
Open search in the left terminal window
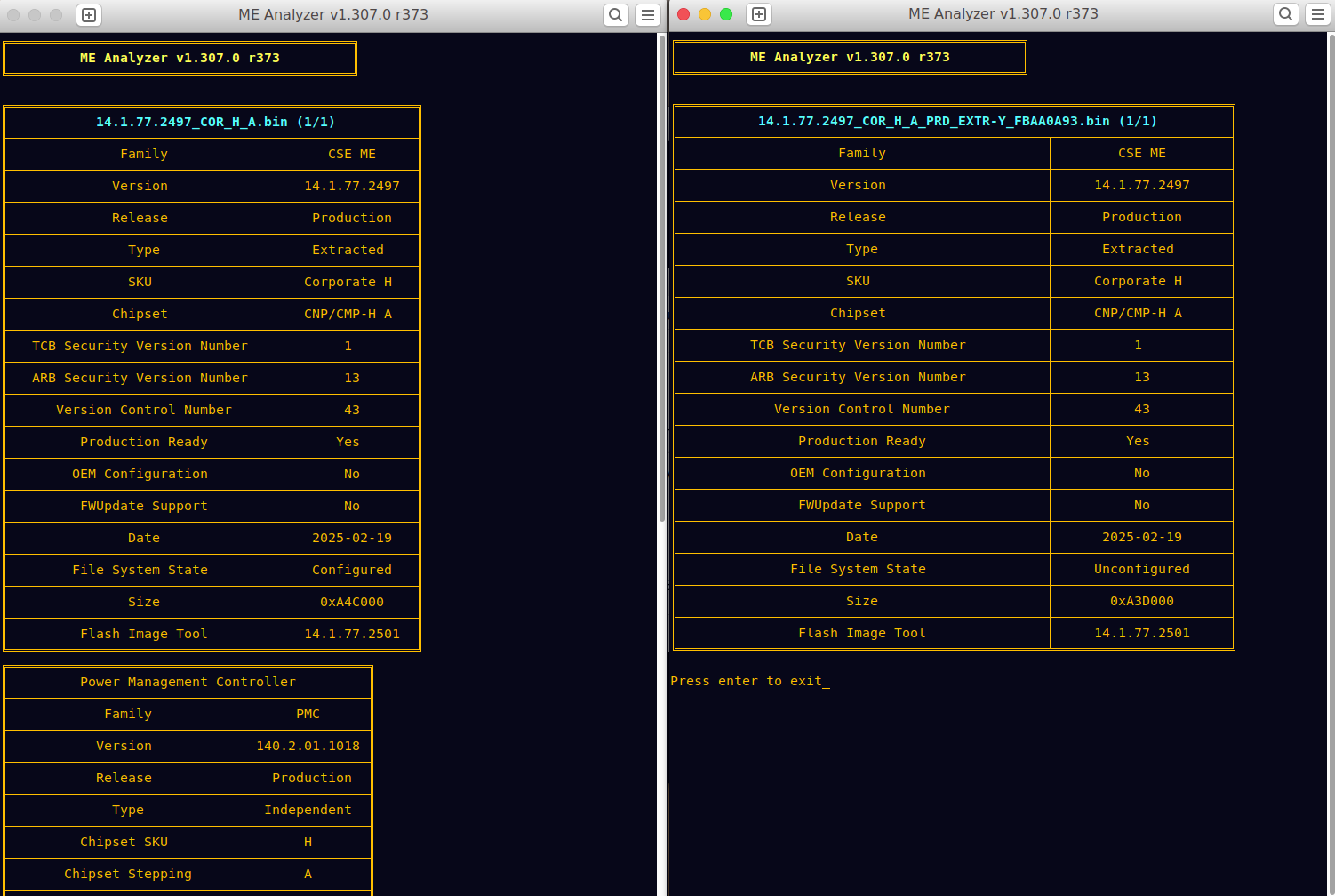pyautogui.click(x=616, y=14)
